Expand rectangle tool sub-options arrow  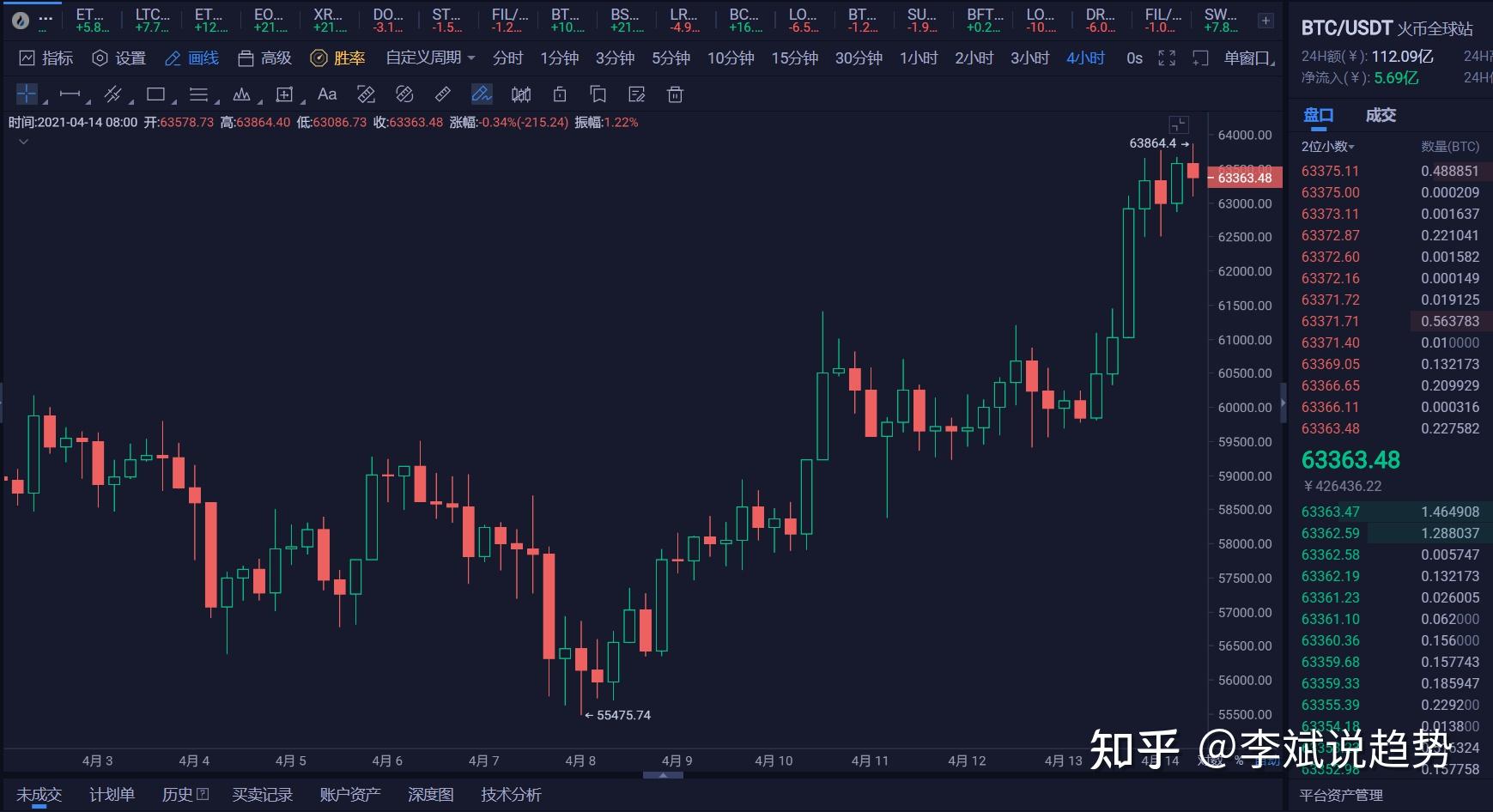(x=174, y=101)
